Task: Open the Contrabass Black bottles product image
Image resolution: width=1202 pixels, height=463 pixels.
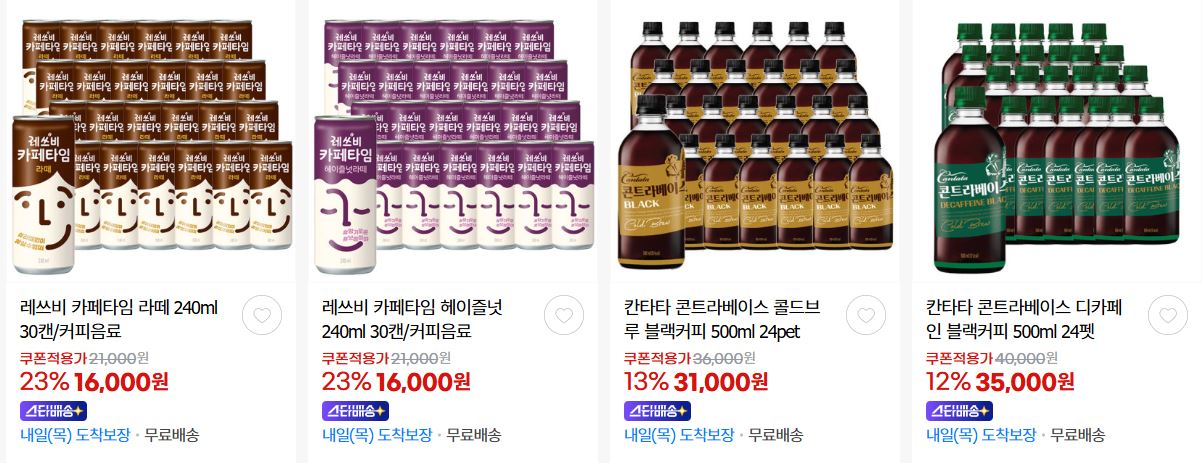Action: pos(755,142)
